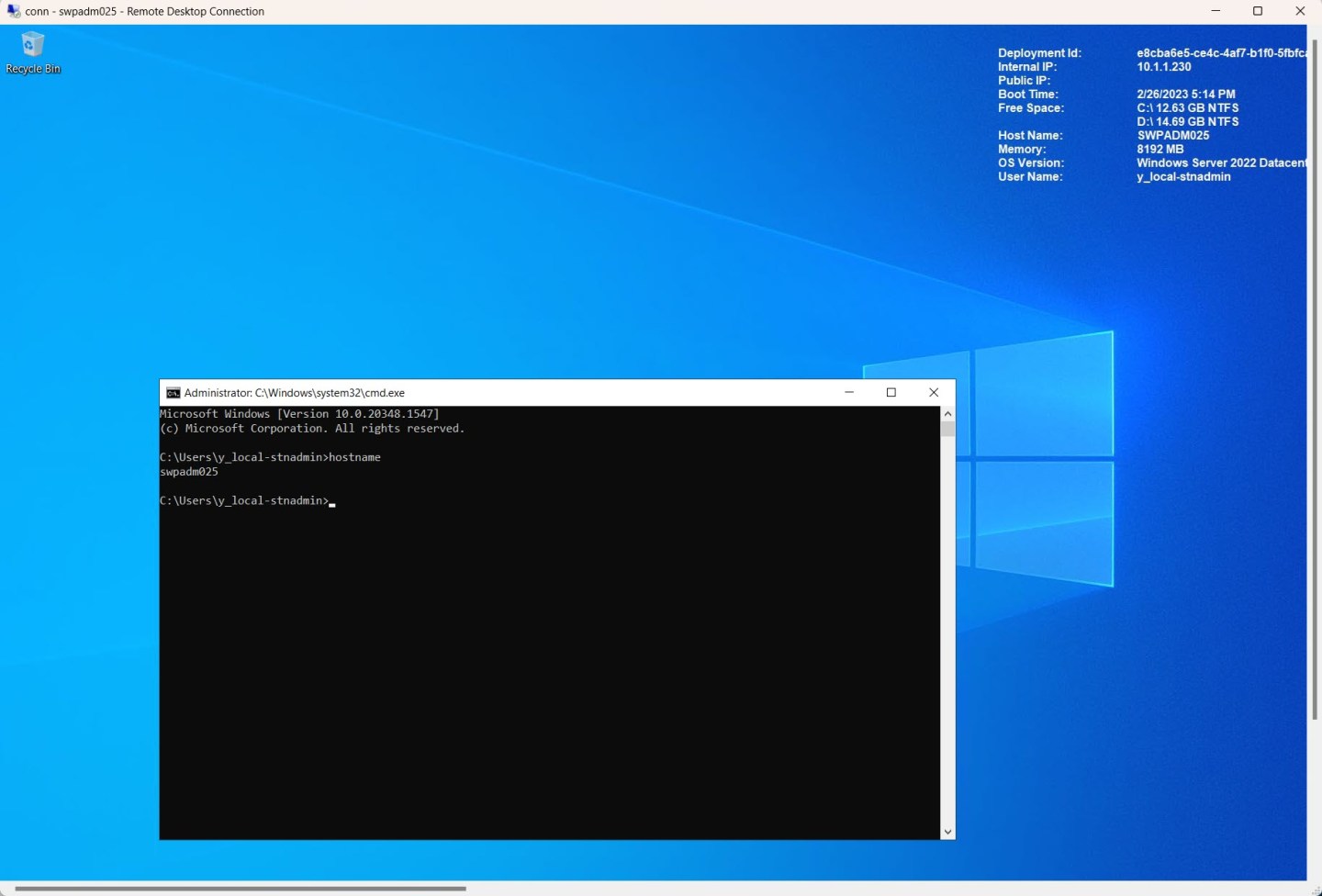Maximize the cmd.exe window
Viewport: 1322px width, 896px height.
[891, 392]
